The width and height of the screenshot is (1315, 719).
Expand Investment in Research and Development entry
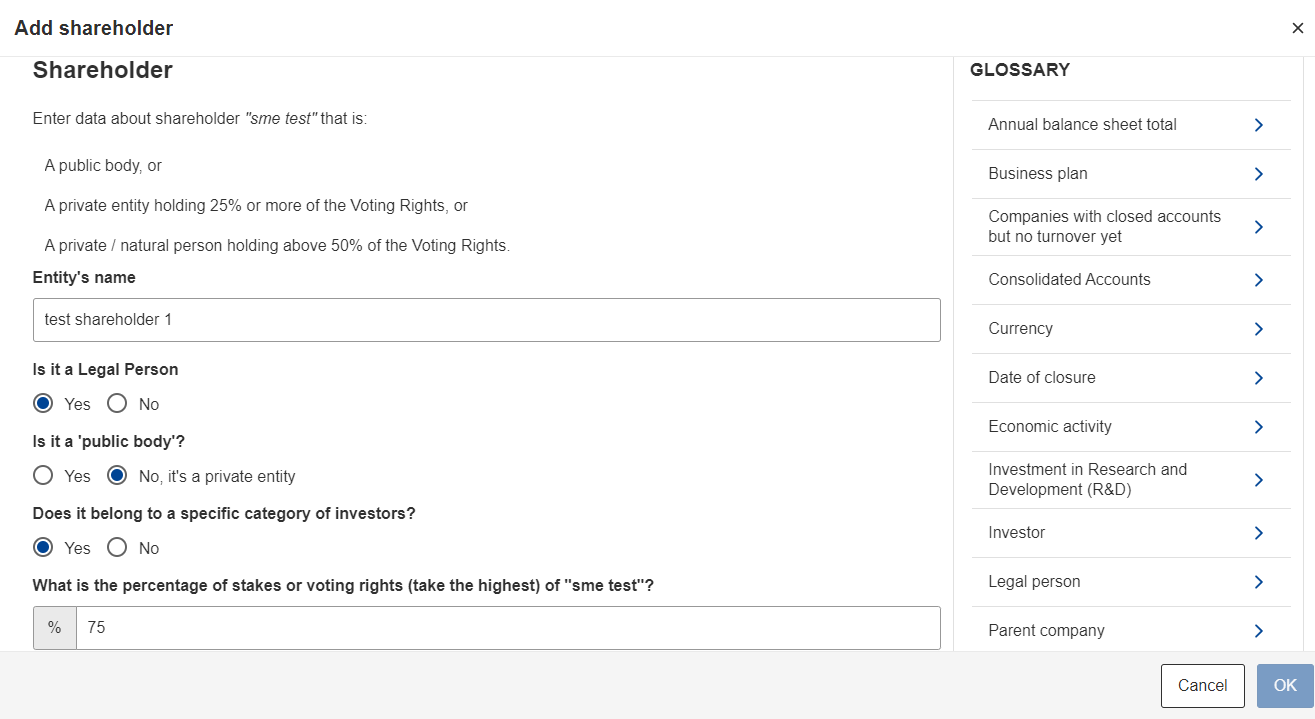[1130, 480]
